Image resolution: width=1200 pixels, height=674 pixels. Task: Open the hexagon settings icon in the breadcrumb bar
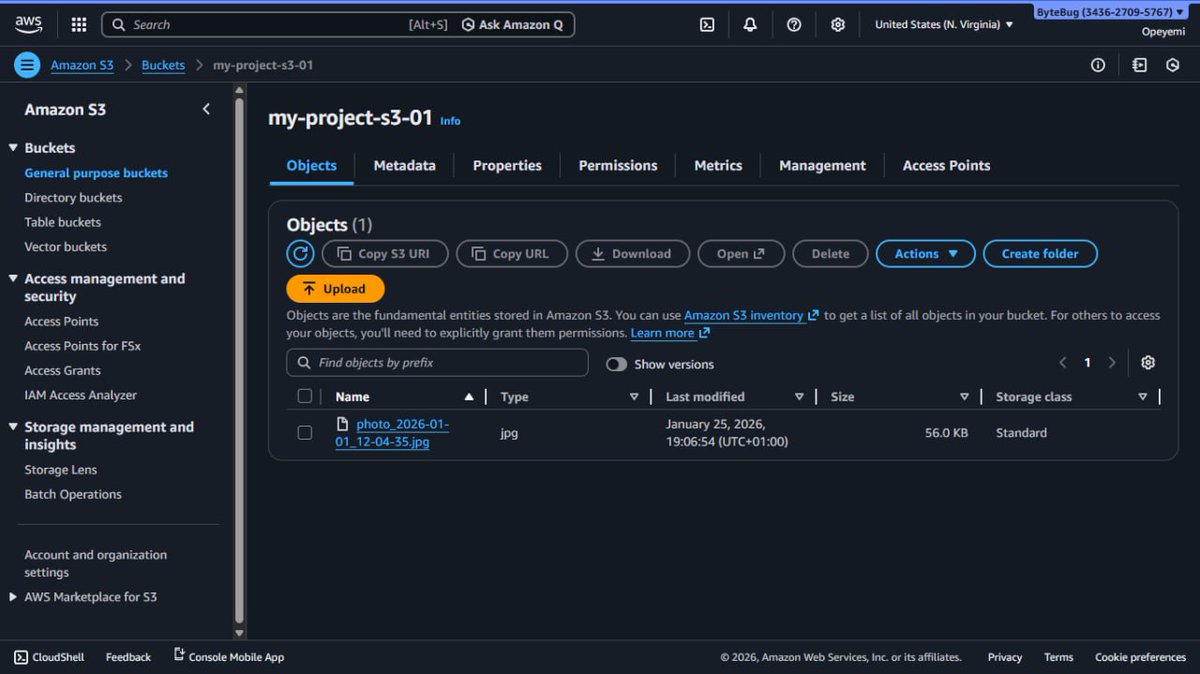click(1173, 65)
